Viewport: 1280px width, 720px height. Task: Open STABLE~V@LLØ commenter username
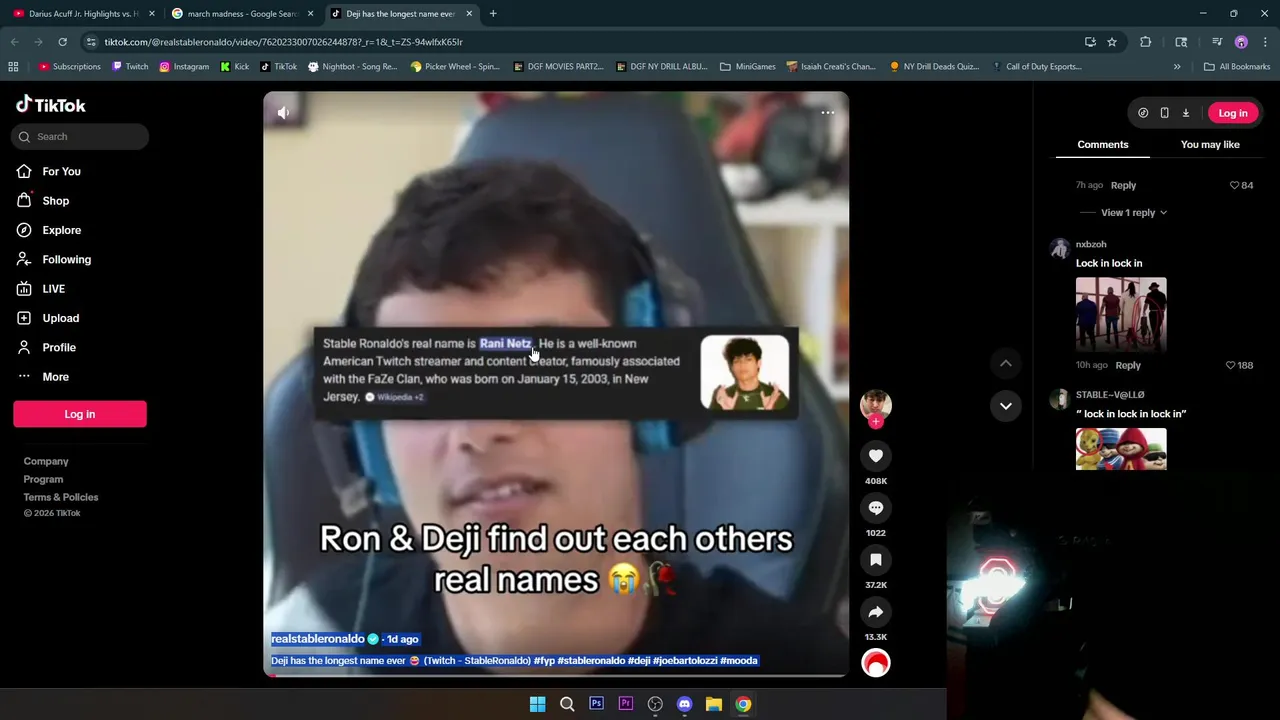click(1110, 395)
